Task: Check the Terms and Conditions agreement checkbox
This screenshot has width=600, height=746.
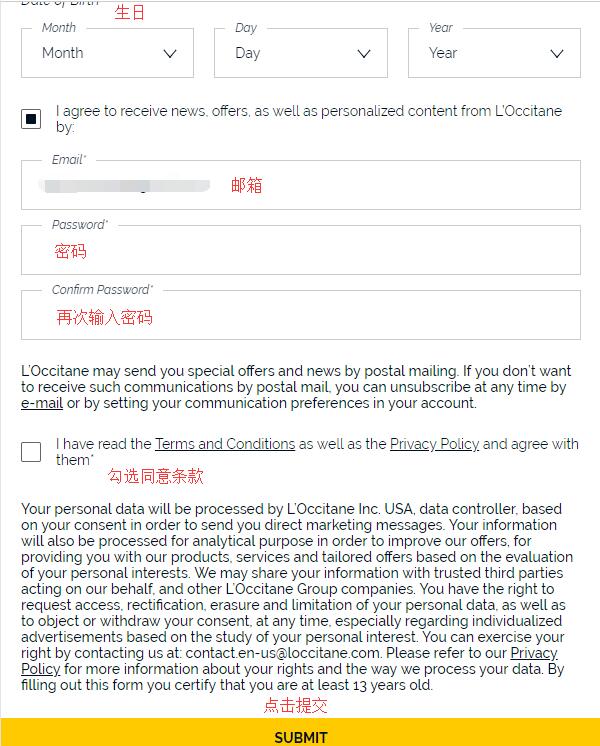Action: click(x=31, y=452)
